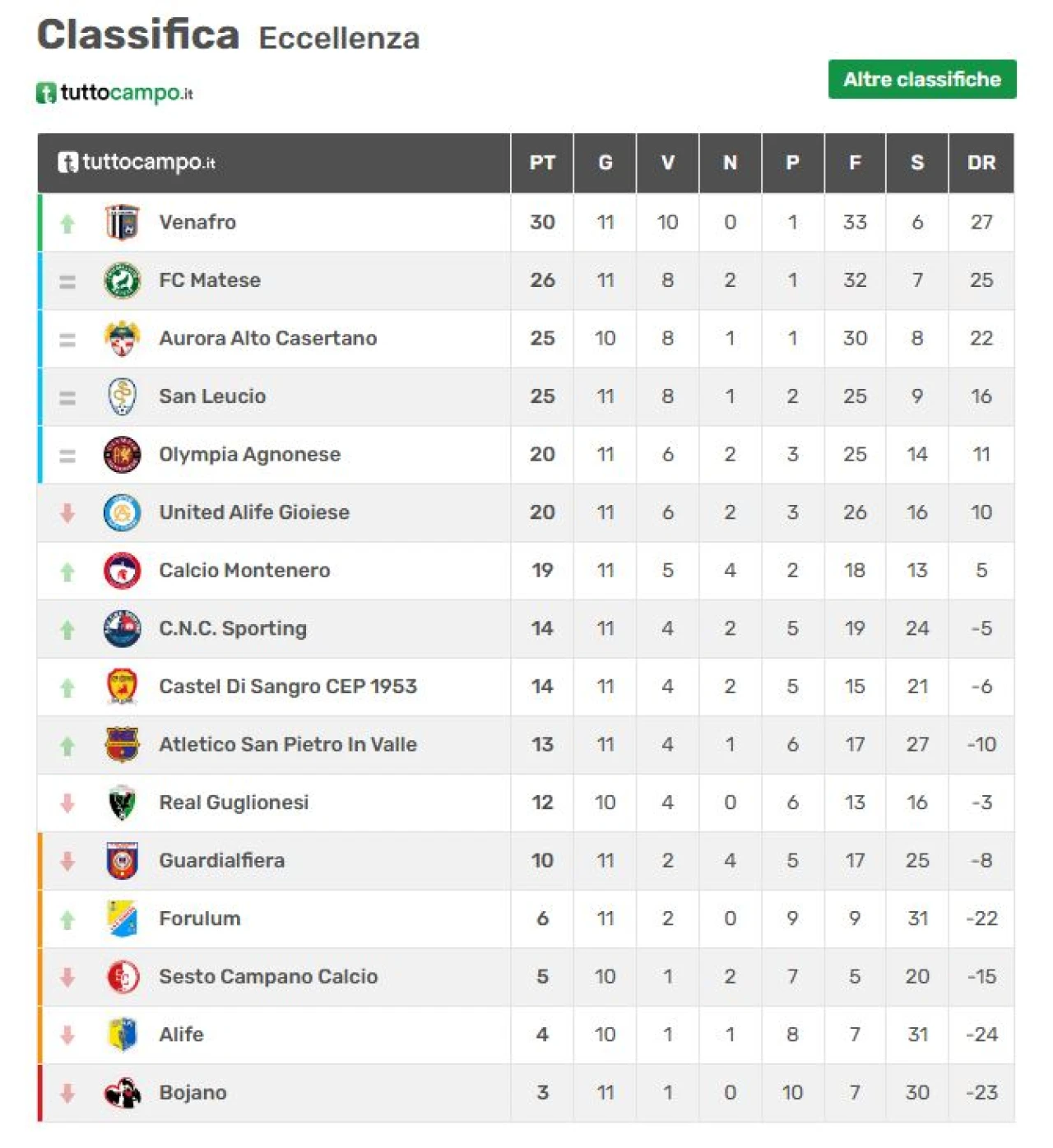Open the Real Guglionesi team link
This screenshot has width=1053, height=1148.
pos(234,803)
